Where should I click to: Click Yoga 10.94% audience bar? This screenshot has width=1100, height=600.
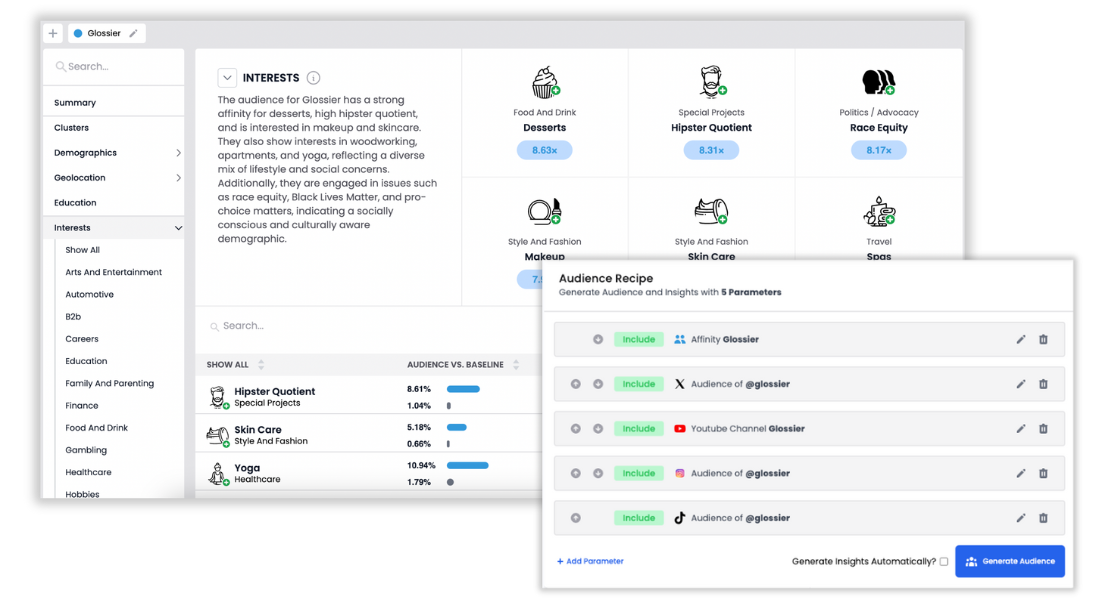click(467, 465)
